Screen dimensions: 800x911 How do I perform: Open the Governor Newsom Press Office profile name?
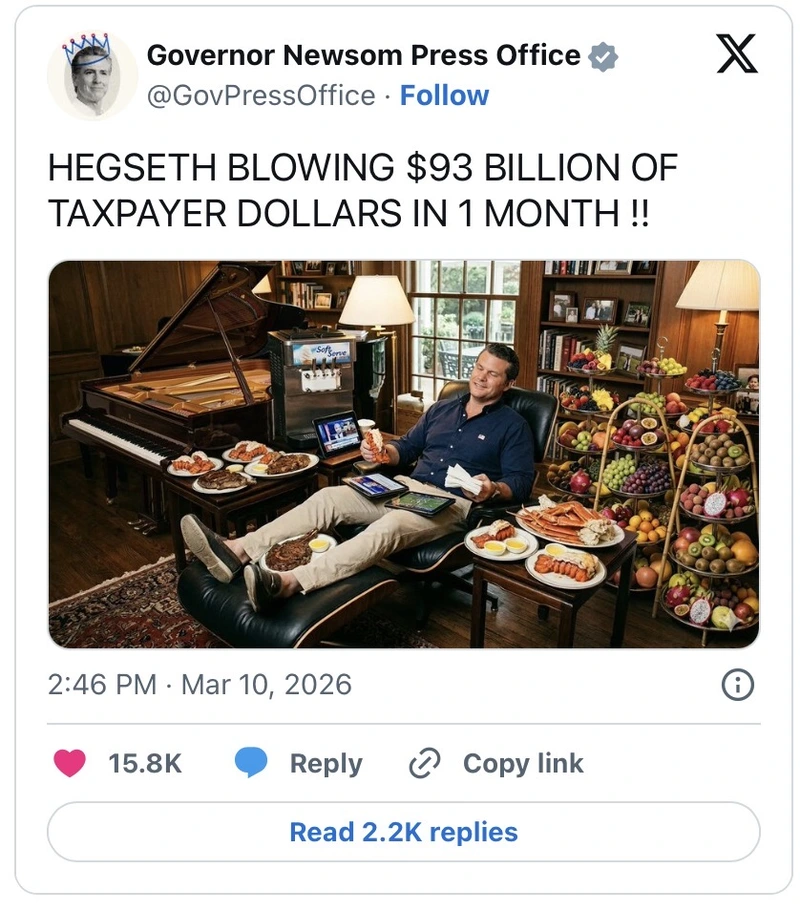click(x=363, y=56)
